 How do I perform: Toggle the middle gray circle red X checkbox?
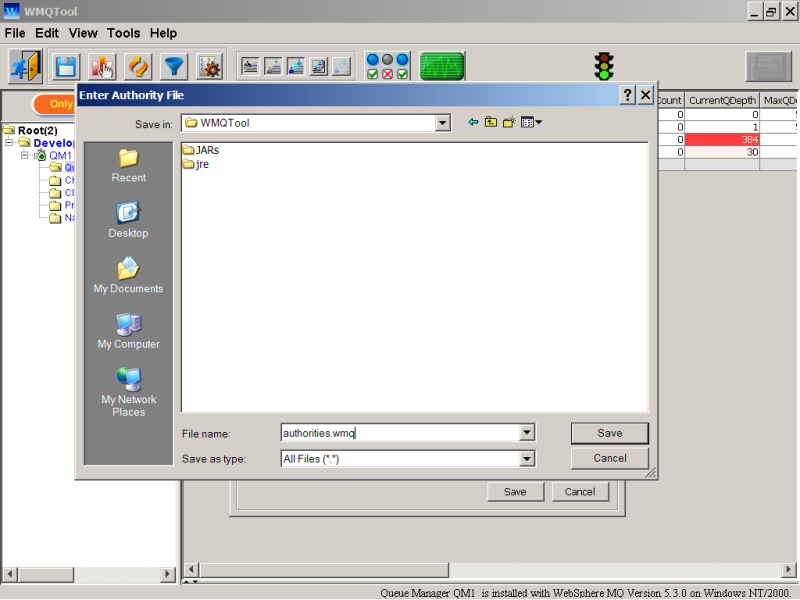(388, 67)
